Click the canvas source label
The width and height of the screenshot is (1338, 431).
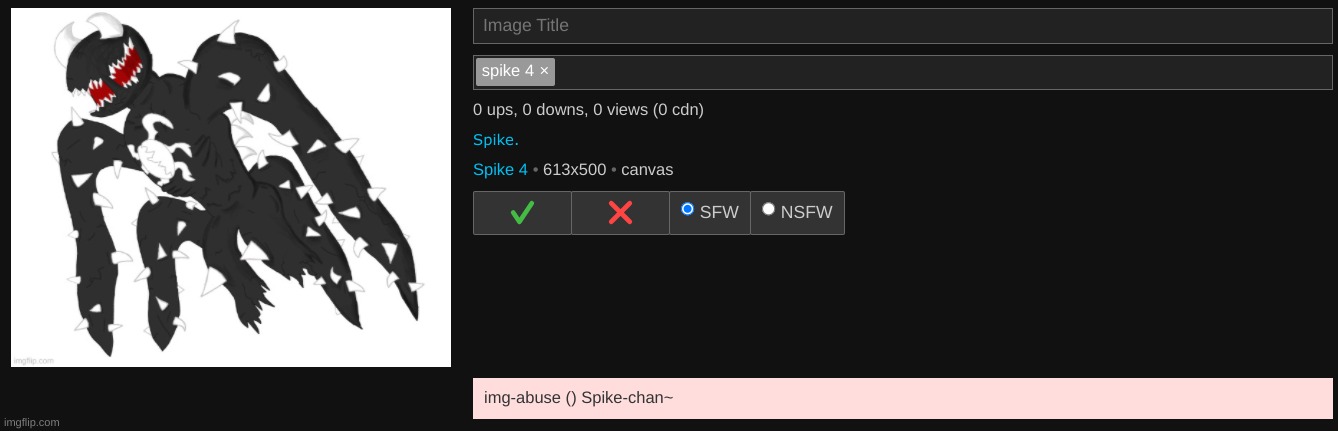point(647,170)
